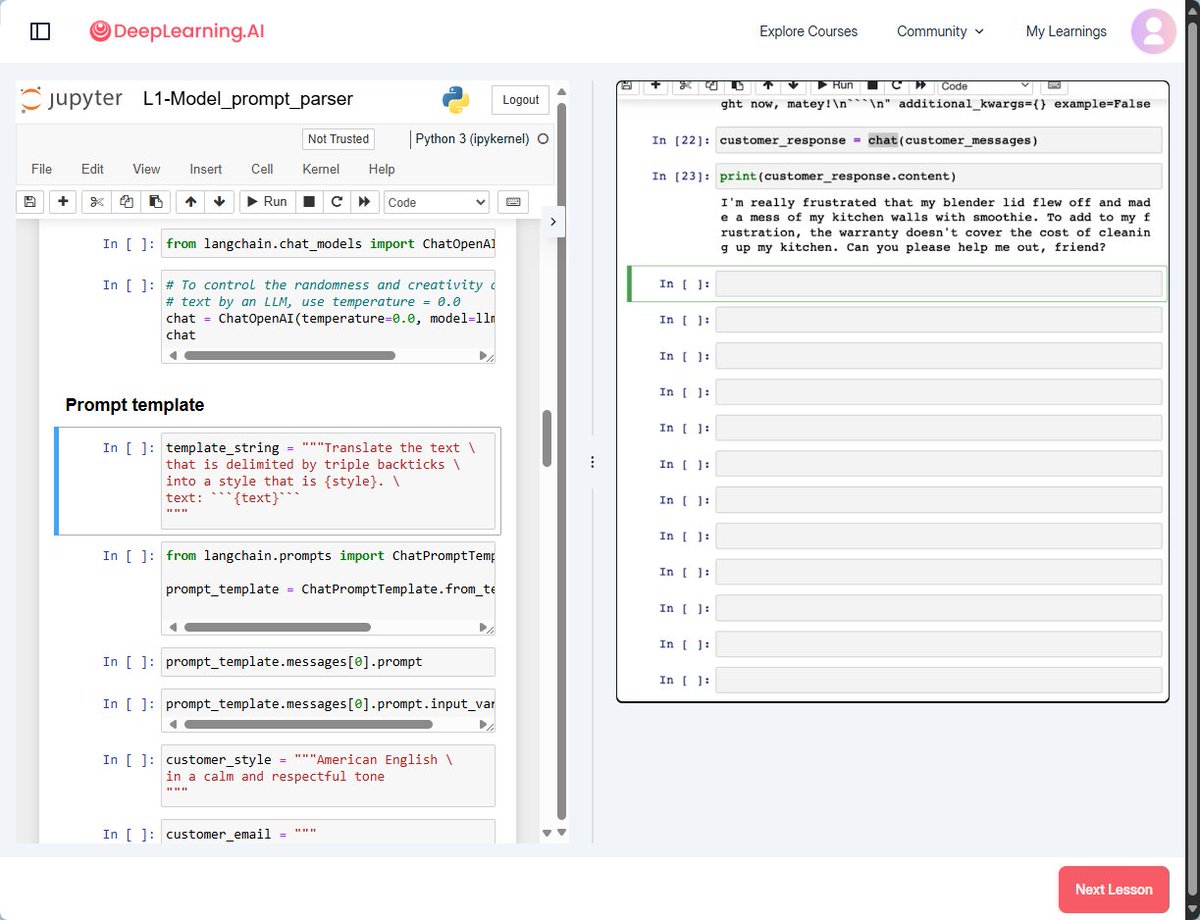The image size is (1200, 920).
Task: Click the prompt_template.messages[0].prompt cell
Action: coord(328,662)
